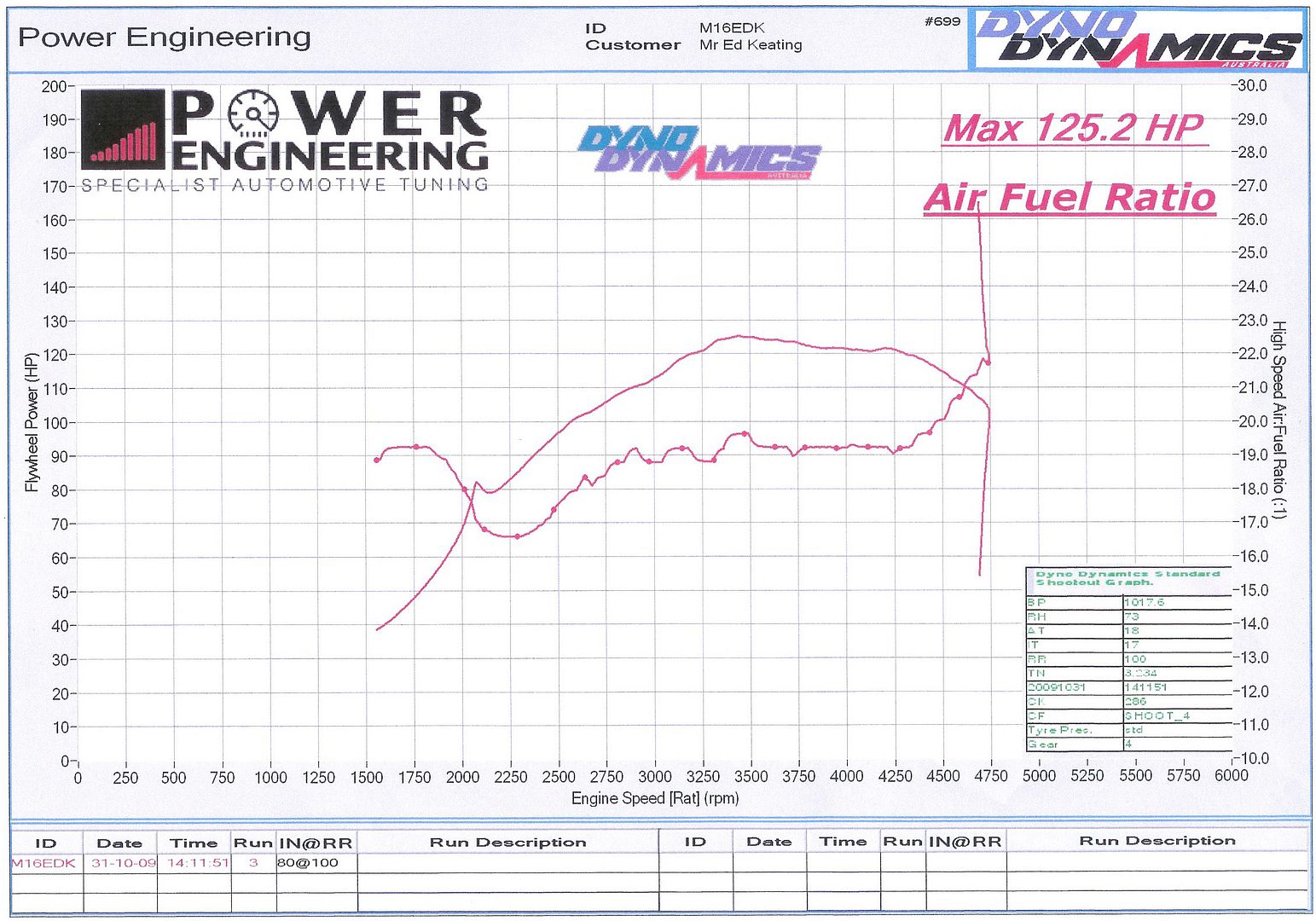The image size is (1316, 921).
Task: Click the '4750' label on rpm axis
Action: pyautogui.click(x=991, y=776)
